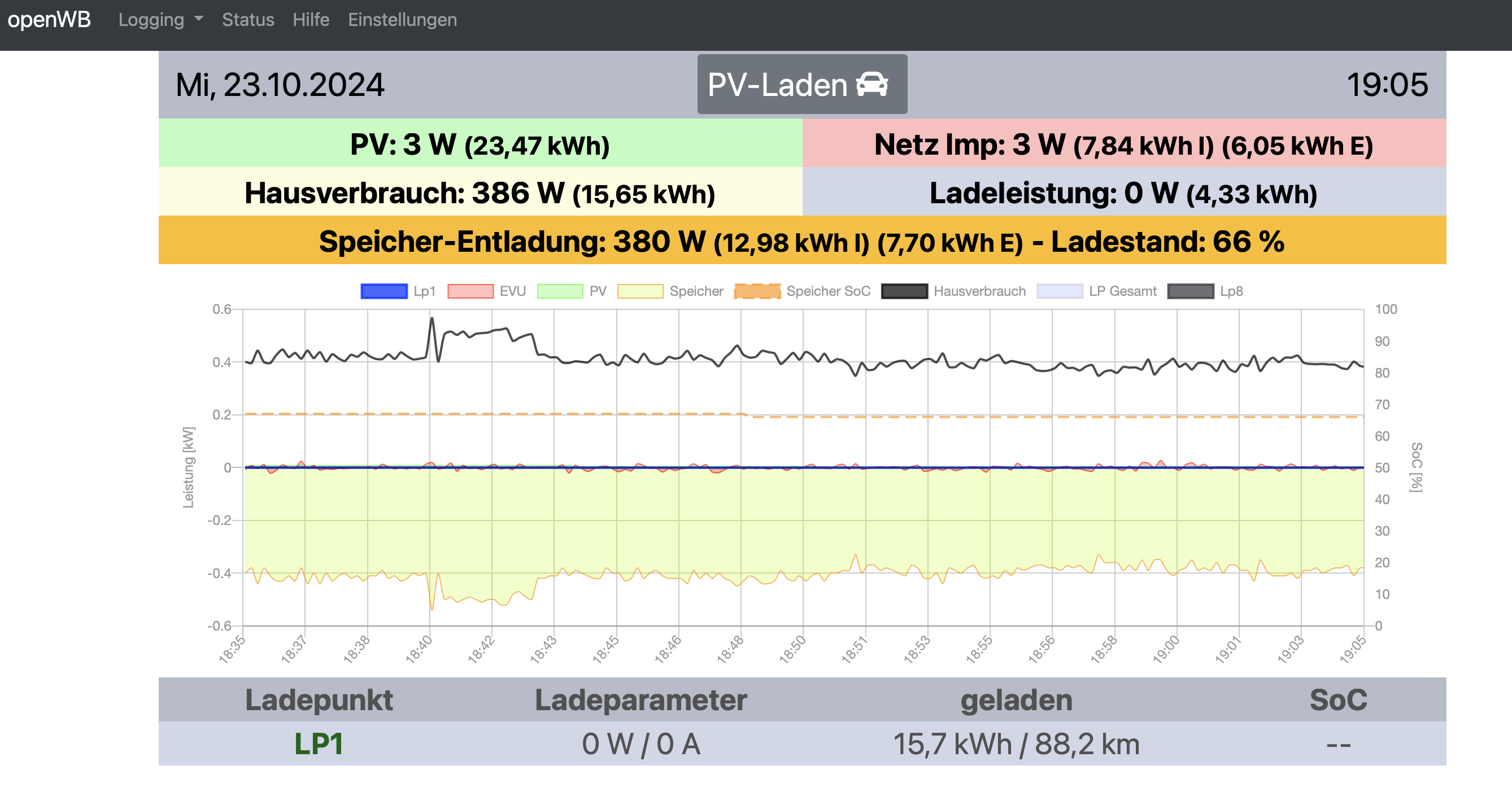The image size is (1512, 805).
Task: Click the Ladeleistung status panel
Action: pyautogui.click(x=1123, y=193)
